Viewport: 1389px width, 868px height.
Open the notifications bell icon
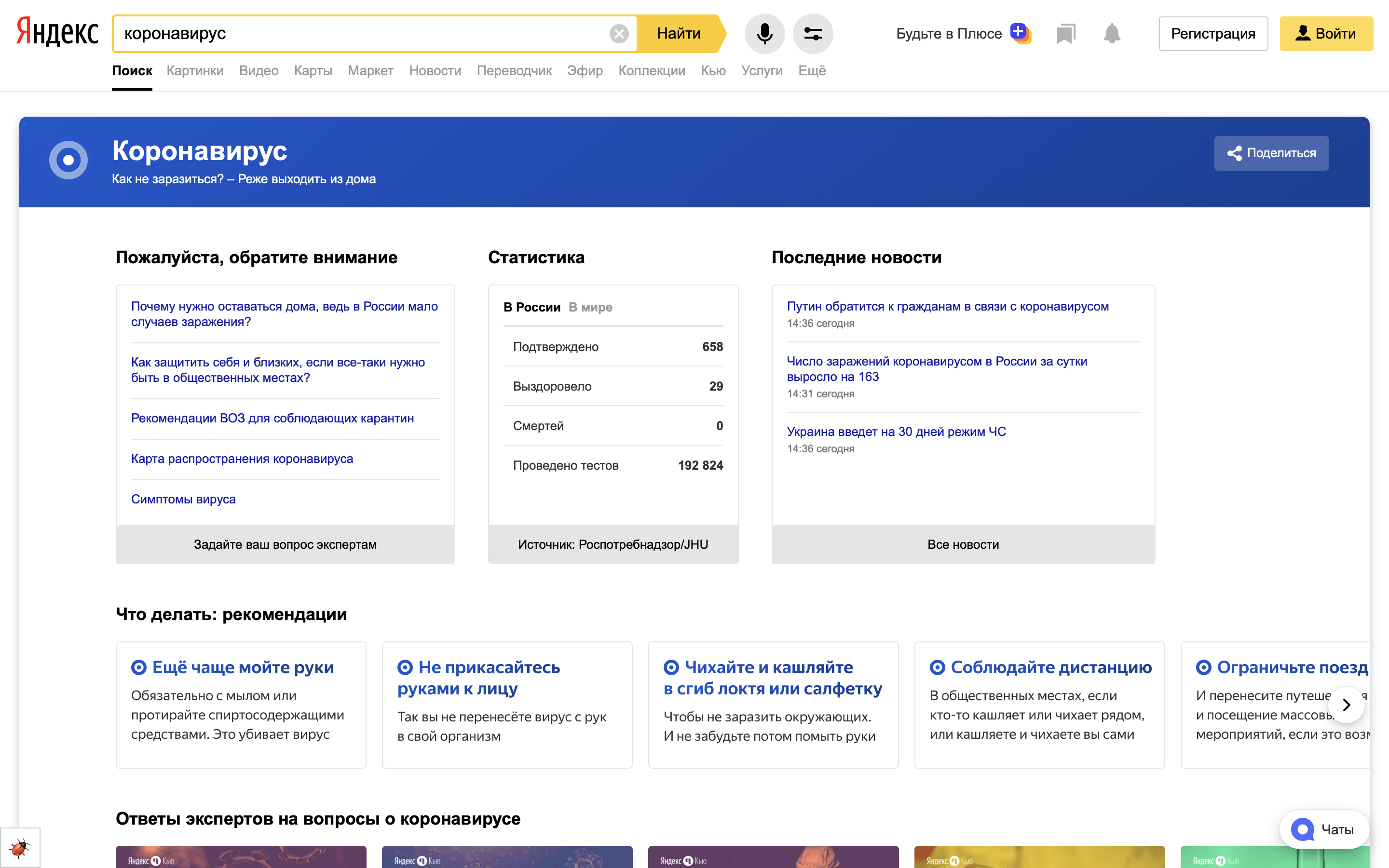[1112, 33]
